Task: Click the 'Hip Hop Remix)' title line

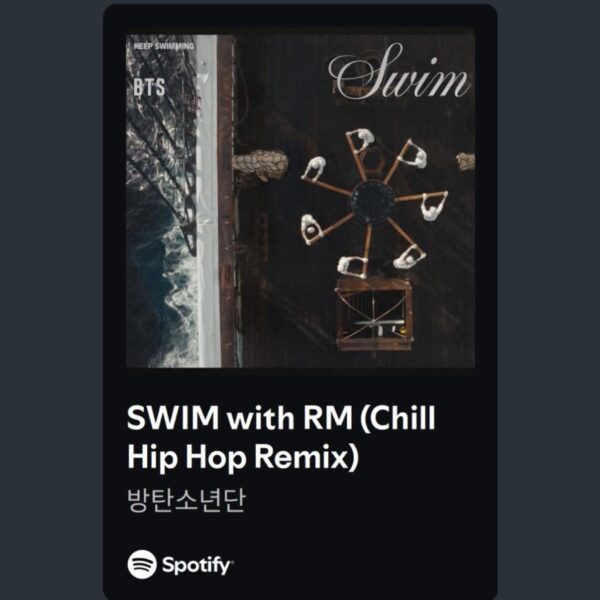Action: [243, 458]
